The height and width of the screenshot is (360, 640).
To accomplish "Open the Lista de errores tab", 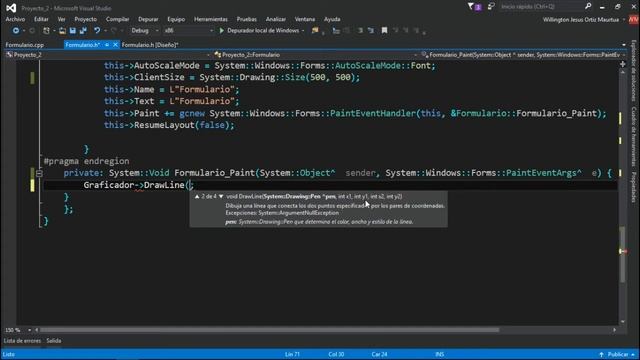I will coord(22,340).
